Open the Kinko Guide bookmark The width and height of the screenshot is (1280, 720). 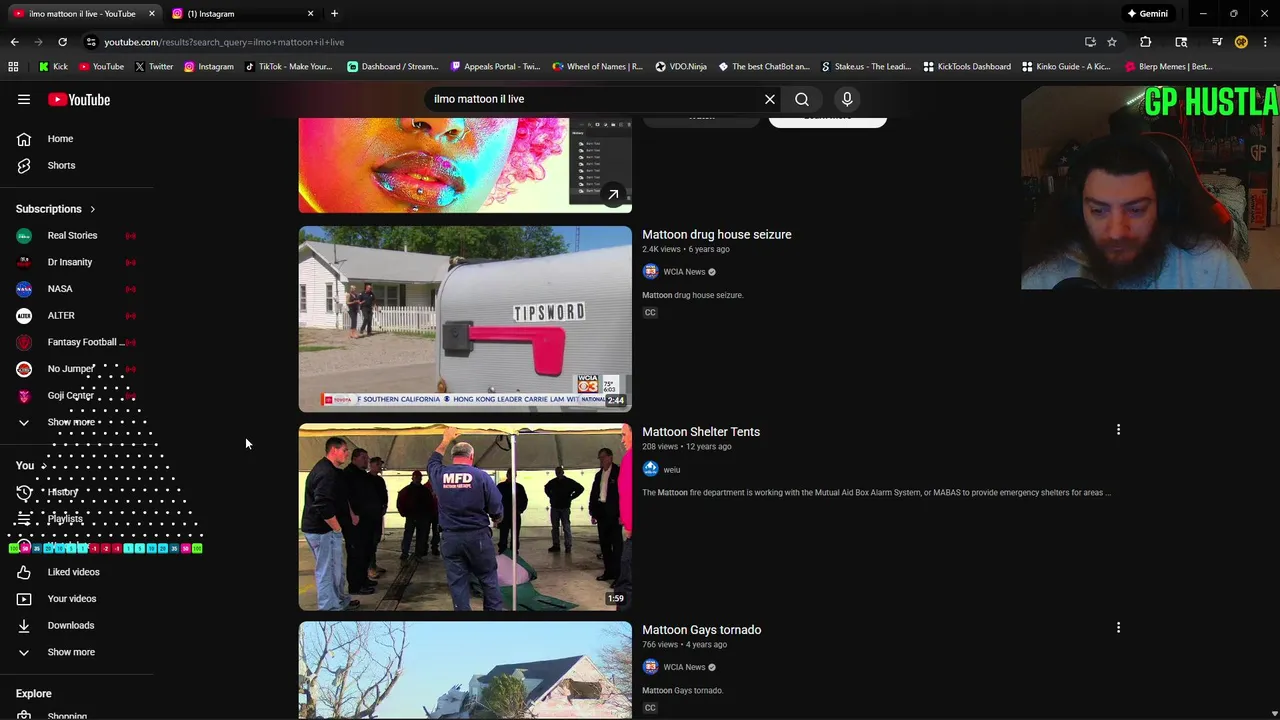[x=1066, y=67]
